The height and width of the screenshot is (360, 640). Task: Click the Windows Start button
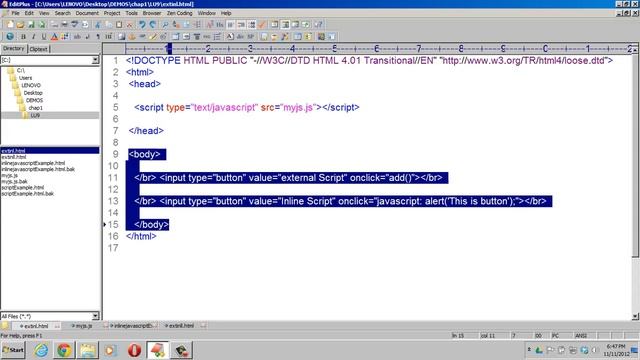point(13,350)
